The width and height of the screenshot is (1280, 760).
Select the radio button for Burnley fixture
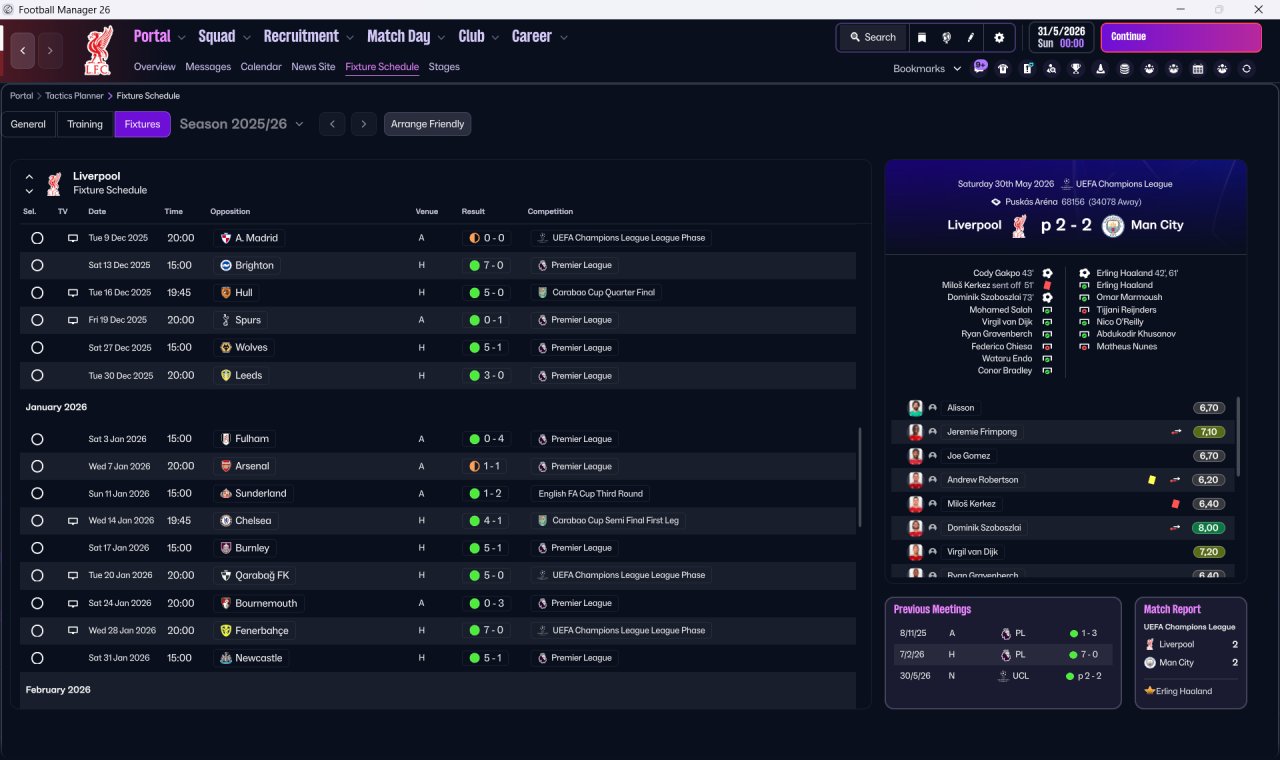(x=37, y=549)
